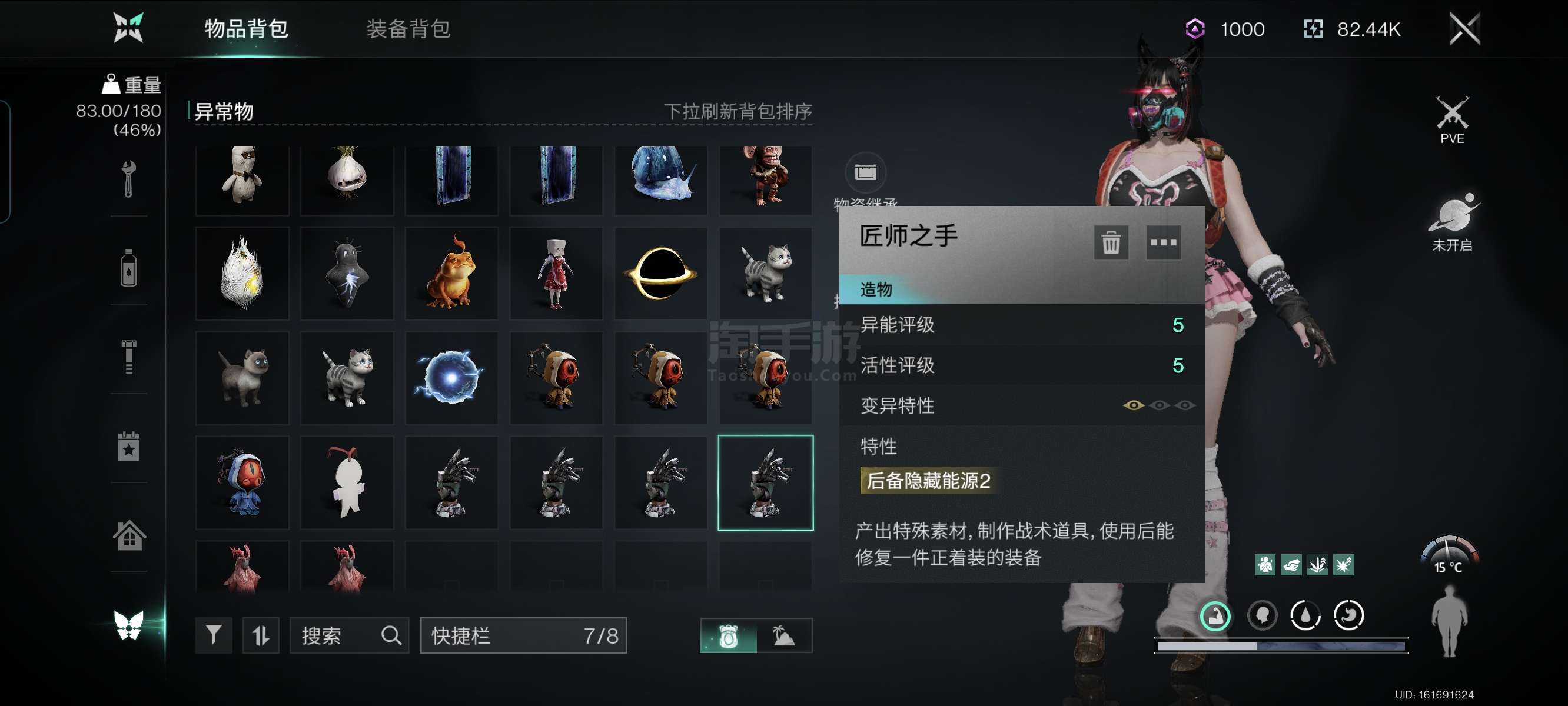The height and width of the screenshot is (706, 1568).
Task: Open the PVE crossed rifles mode
Action: tap(1451, 120)
